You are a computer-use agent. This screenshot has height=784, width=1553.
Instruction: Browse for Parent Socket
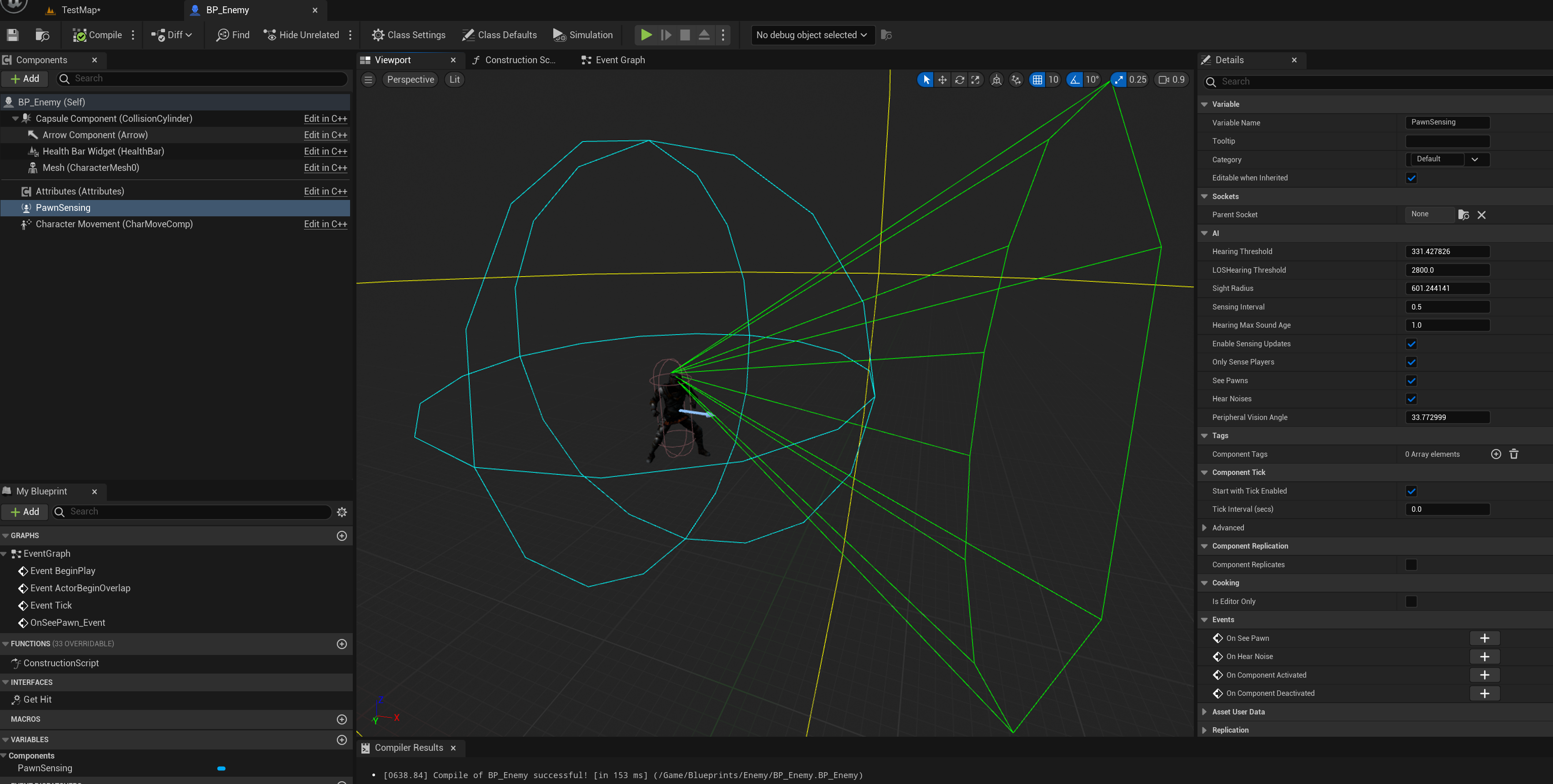[x=1463, y=215]
